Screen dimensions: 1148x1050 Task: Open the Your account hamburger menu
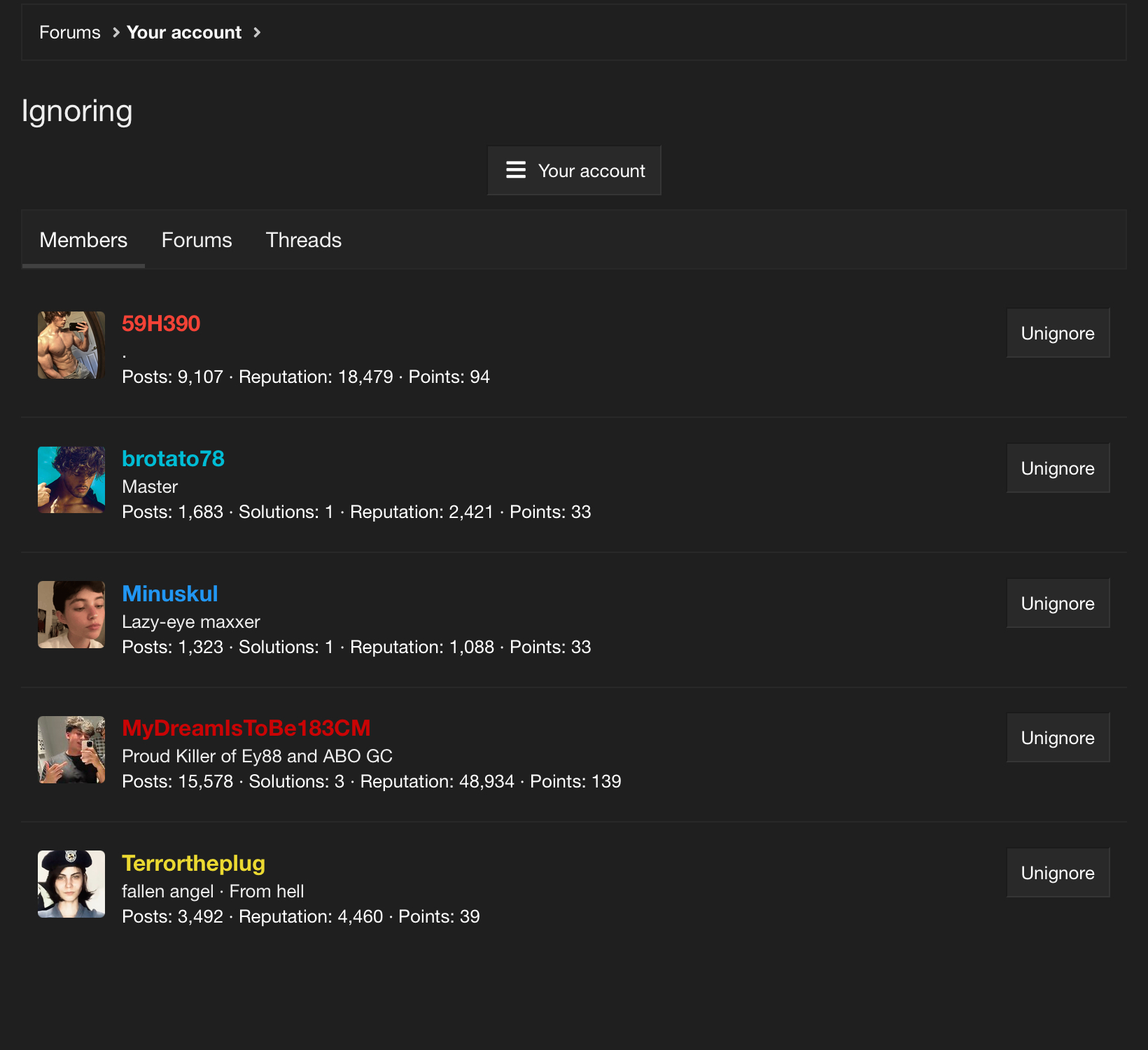coord(574,171)
